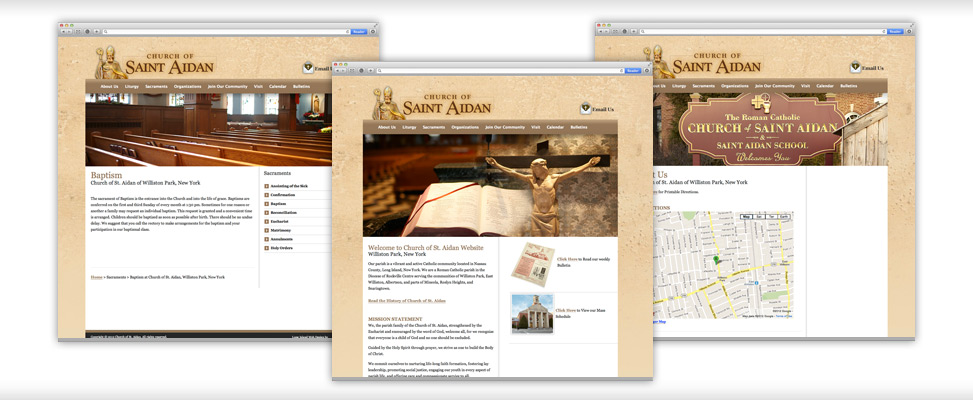The height and width of the screenshot is (400, 973).
Task: Open Join Our Community in left window
Action: [x=228, y=86]
